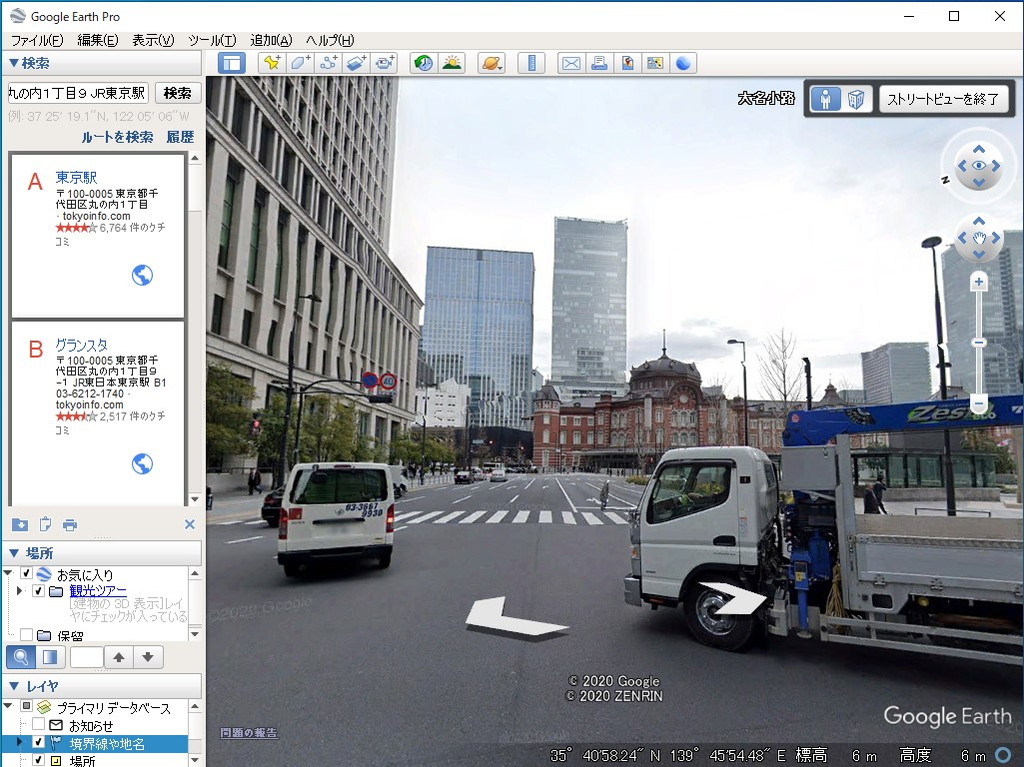Start the Record a Tour tool
Screen dimensions: 1024x767
pyautogui.click(x=385, y=62)
